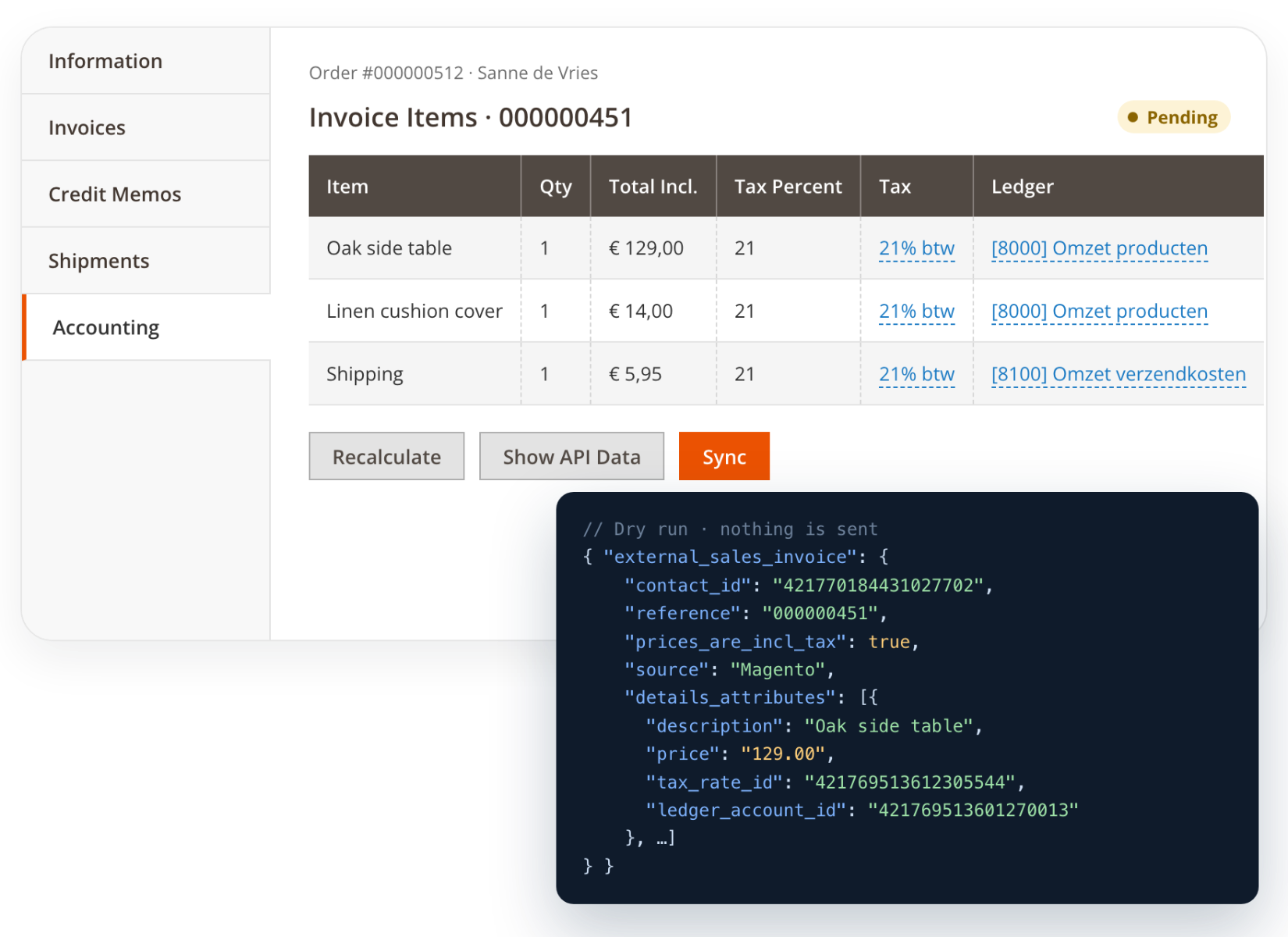Click the ledger_account_id value in API data
This screenshot has height=937, width=1288.
point(973,811)
